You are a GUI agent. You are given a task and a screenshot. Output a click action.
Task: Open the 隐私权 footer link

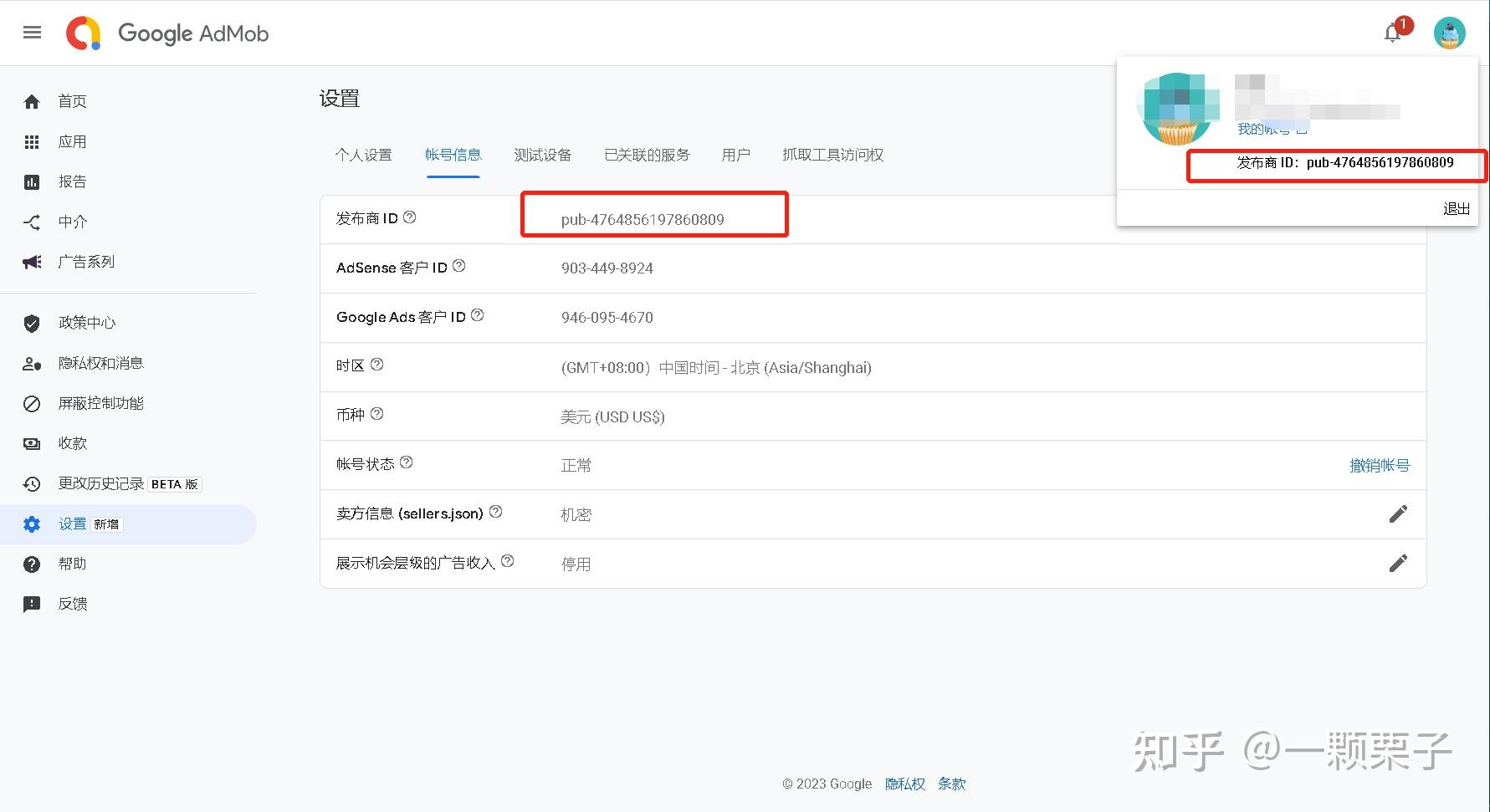point(905,784)
